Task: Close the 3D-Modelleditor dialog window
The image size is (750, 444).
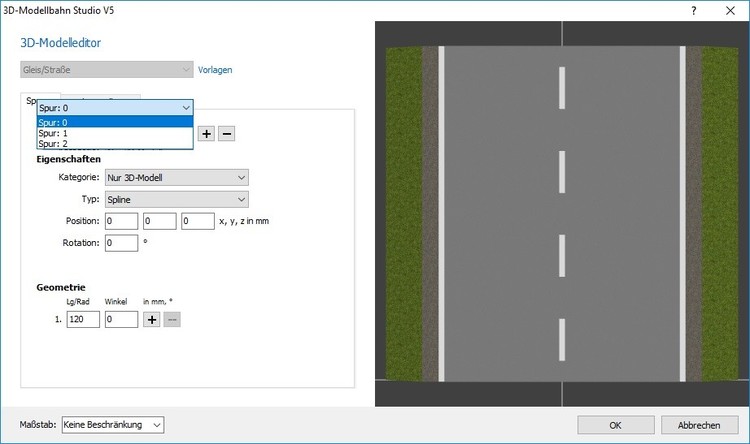Action: (730, 11)
